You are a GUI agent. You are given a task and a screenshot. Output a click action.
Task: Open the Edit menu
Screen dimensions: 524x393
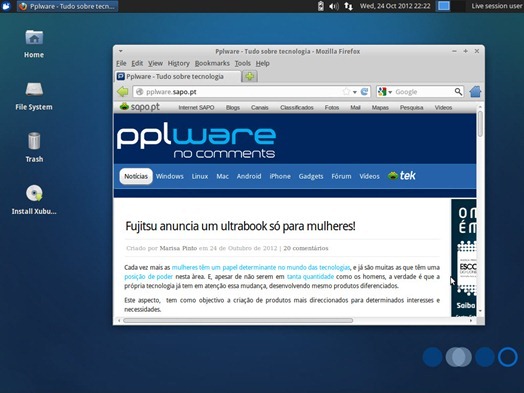point(137,63)
